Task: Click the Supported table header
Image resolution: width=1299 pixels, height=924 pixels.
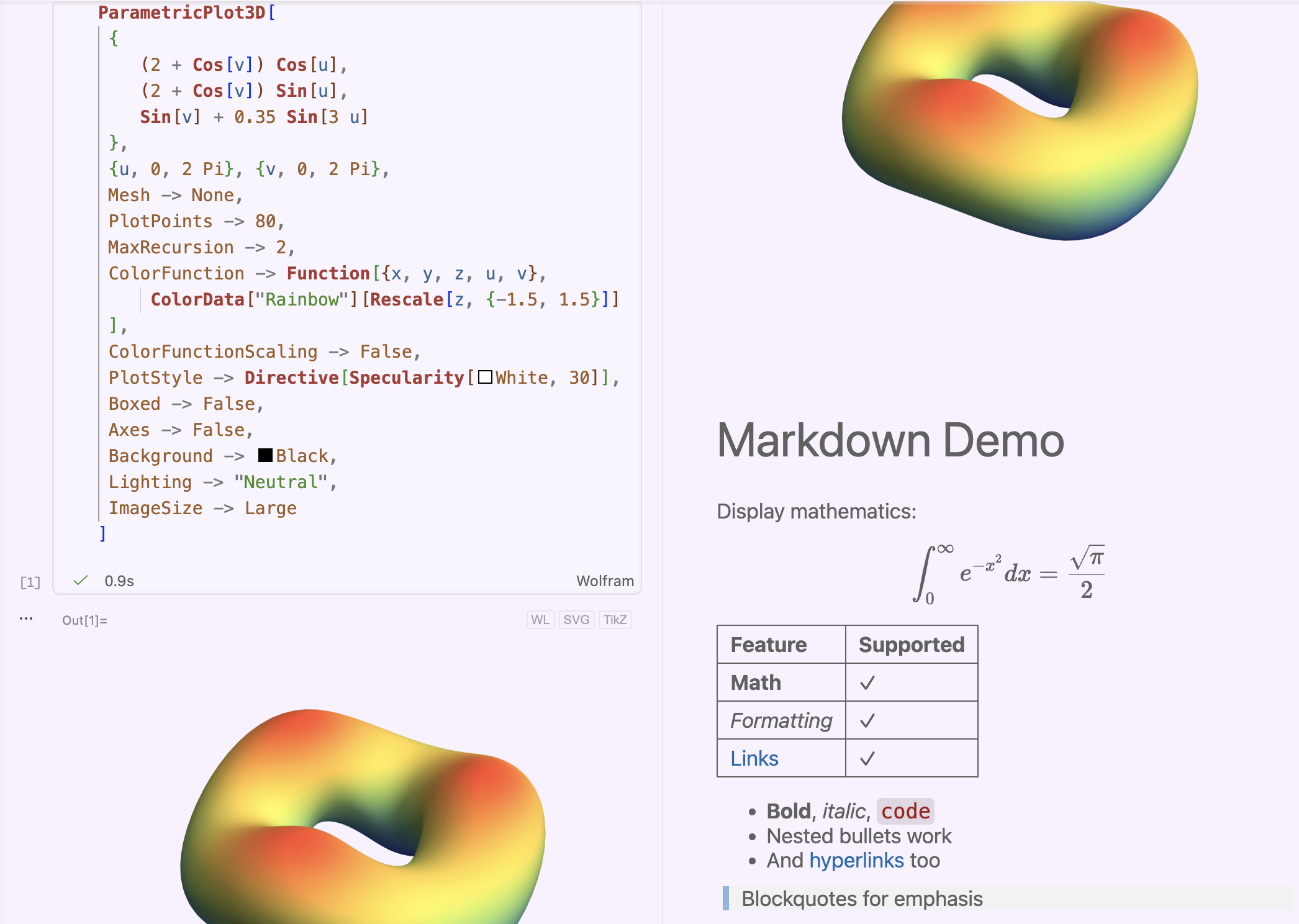Action: (912, 645)
